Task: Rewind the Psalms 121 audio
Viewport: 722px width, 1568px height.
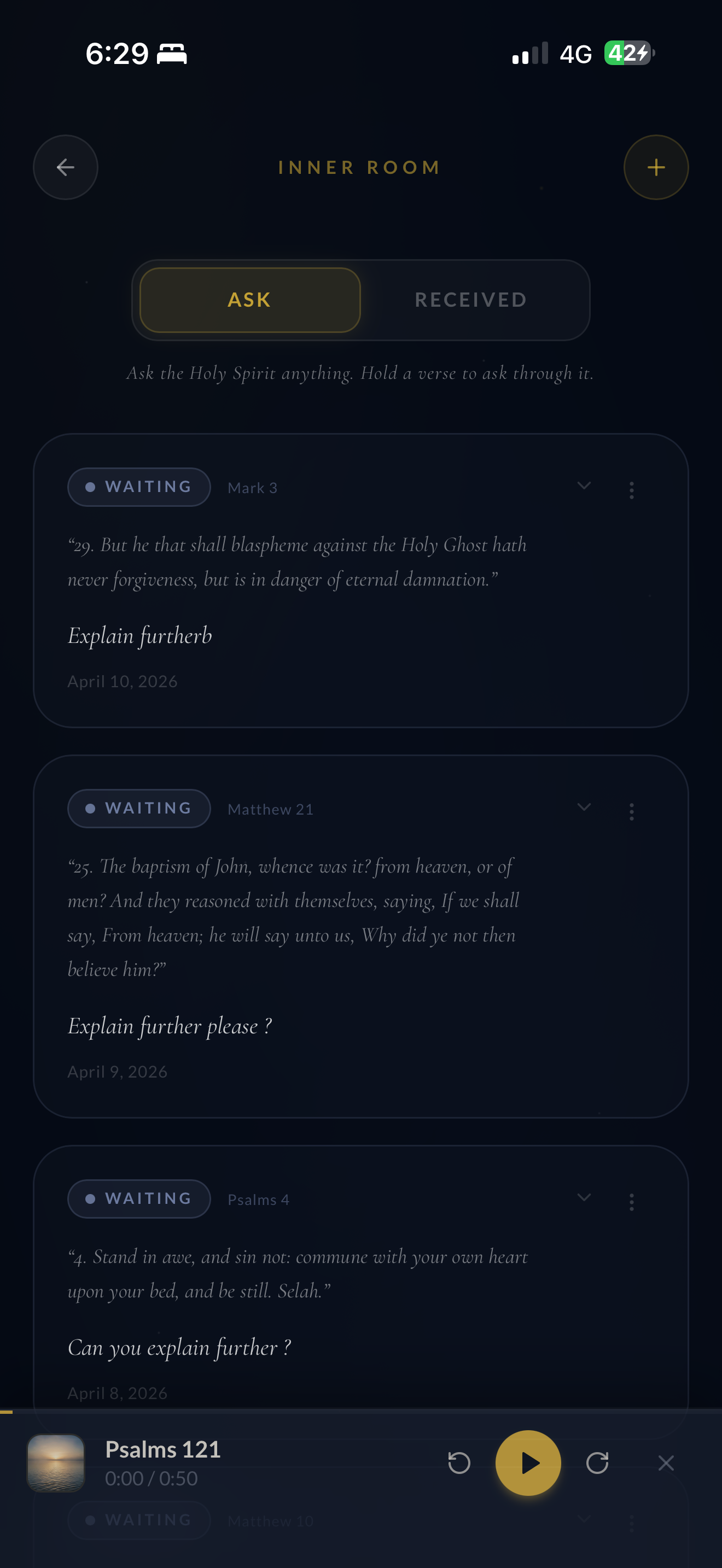Action: [459, 1462]
